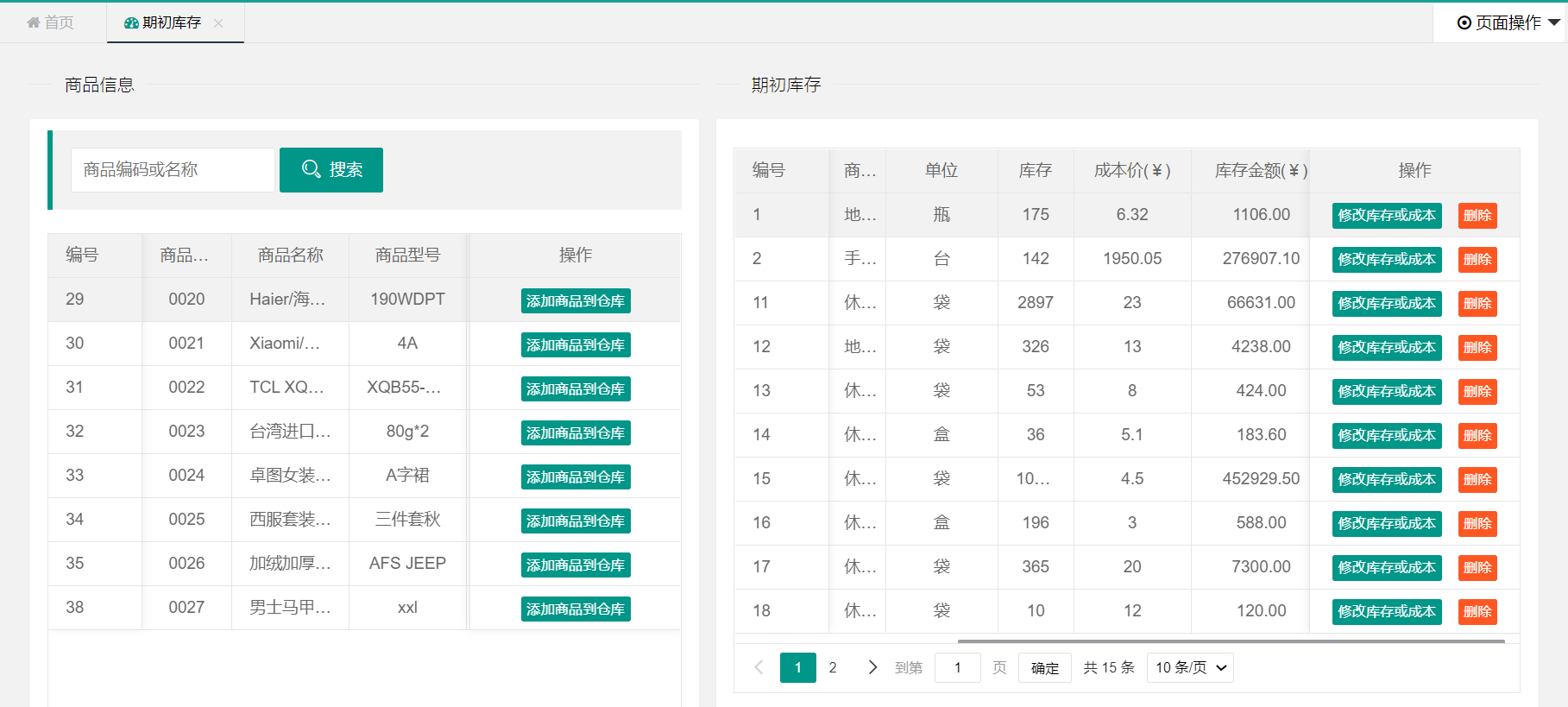Modify stock or cost for row 14
The width and height of the screenshot is (1568, 707).
point(1387,436)
